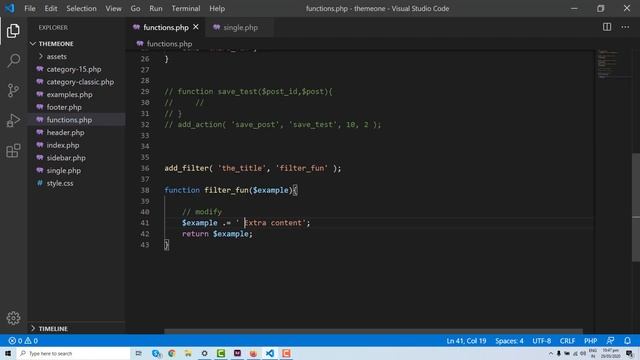Open the Go menu
640x360 pixels.
(135, 8)
